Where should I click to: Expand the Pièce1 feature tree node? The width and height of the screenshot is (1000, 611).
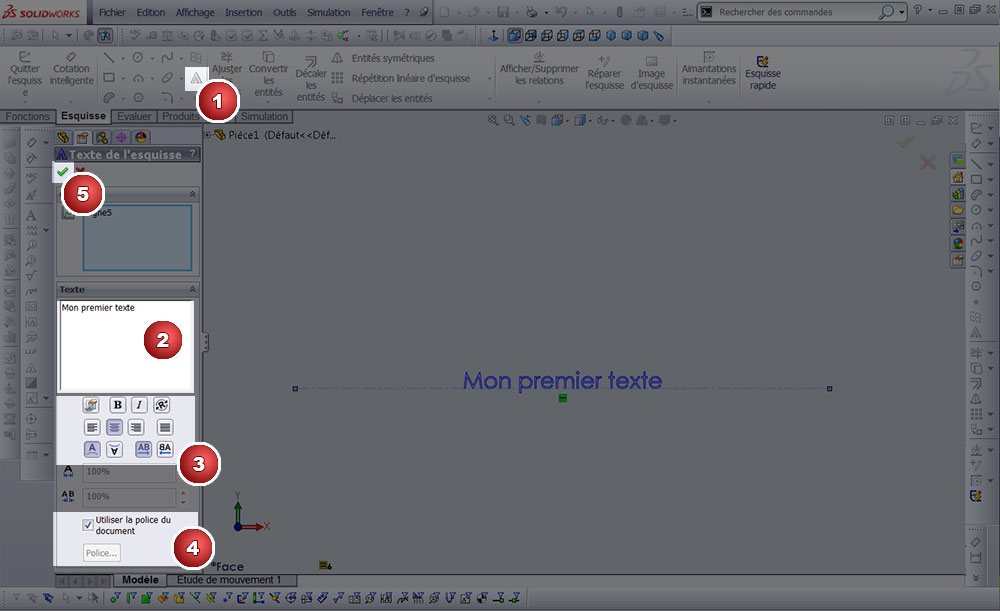(207, 135)
